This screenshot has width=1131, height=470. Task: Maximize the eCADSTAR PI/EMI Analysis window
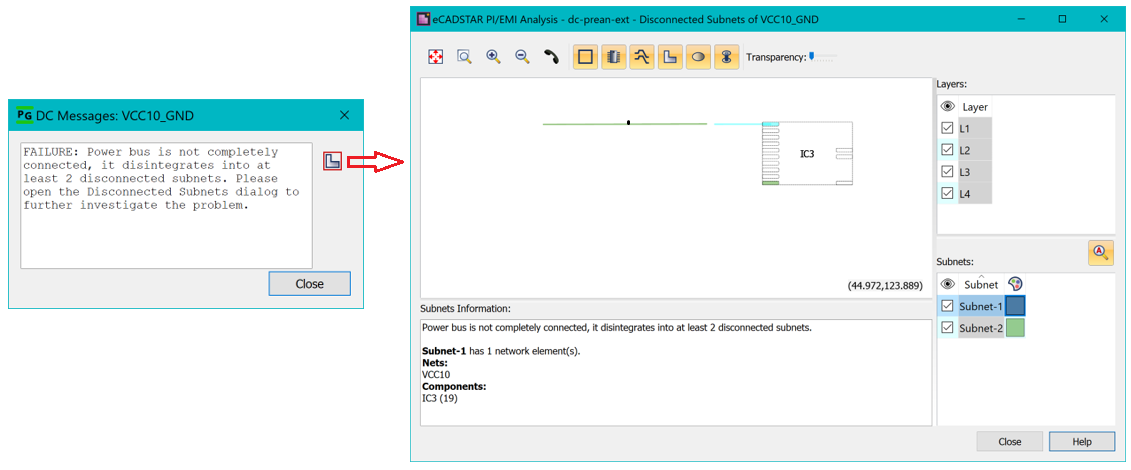tap(1062, 19)
